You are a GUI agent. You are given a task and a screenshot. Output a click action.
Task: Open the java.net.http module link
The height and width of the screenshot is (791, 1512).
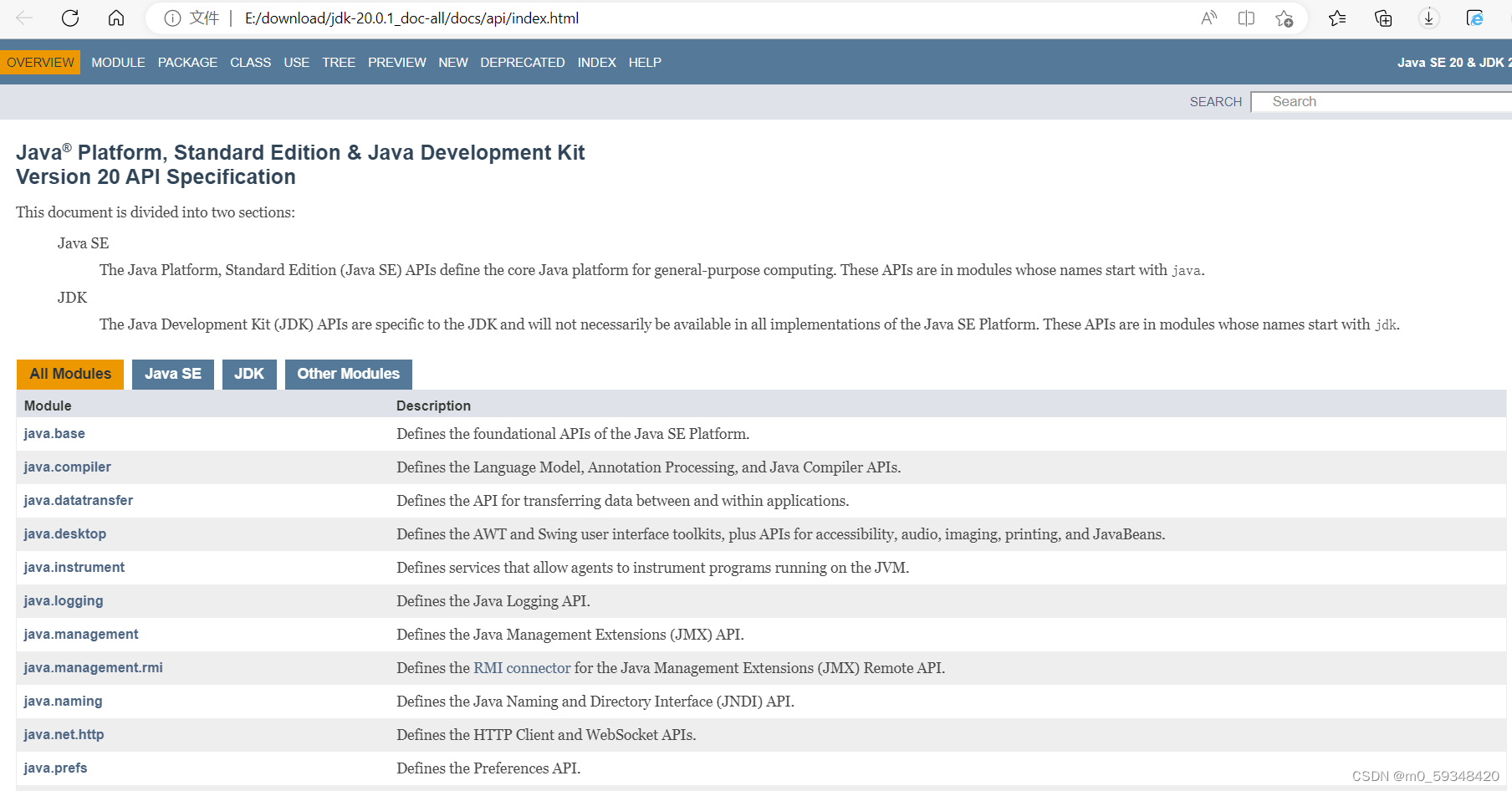[64, 735]
